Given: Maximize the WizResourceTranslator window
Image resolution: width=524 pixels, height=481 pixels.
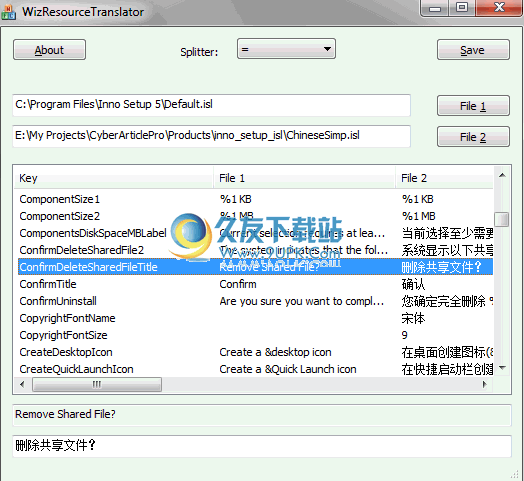Looking at the screenshot, I should point(462,8).
